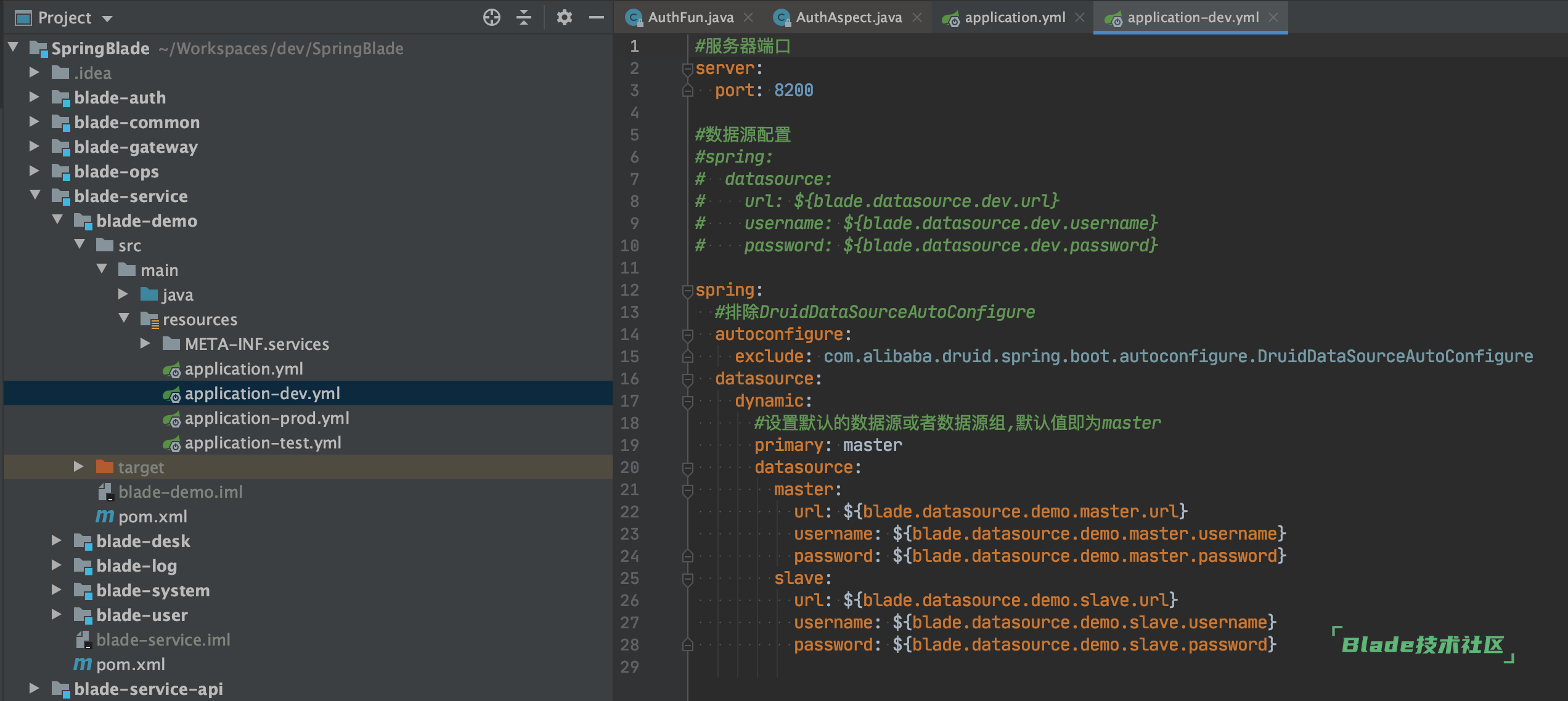Expand the blade-desk module
The width and height of the screenshot is (1568, 701).
pyautogui.click(x=57, y=540)
